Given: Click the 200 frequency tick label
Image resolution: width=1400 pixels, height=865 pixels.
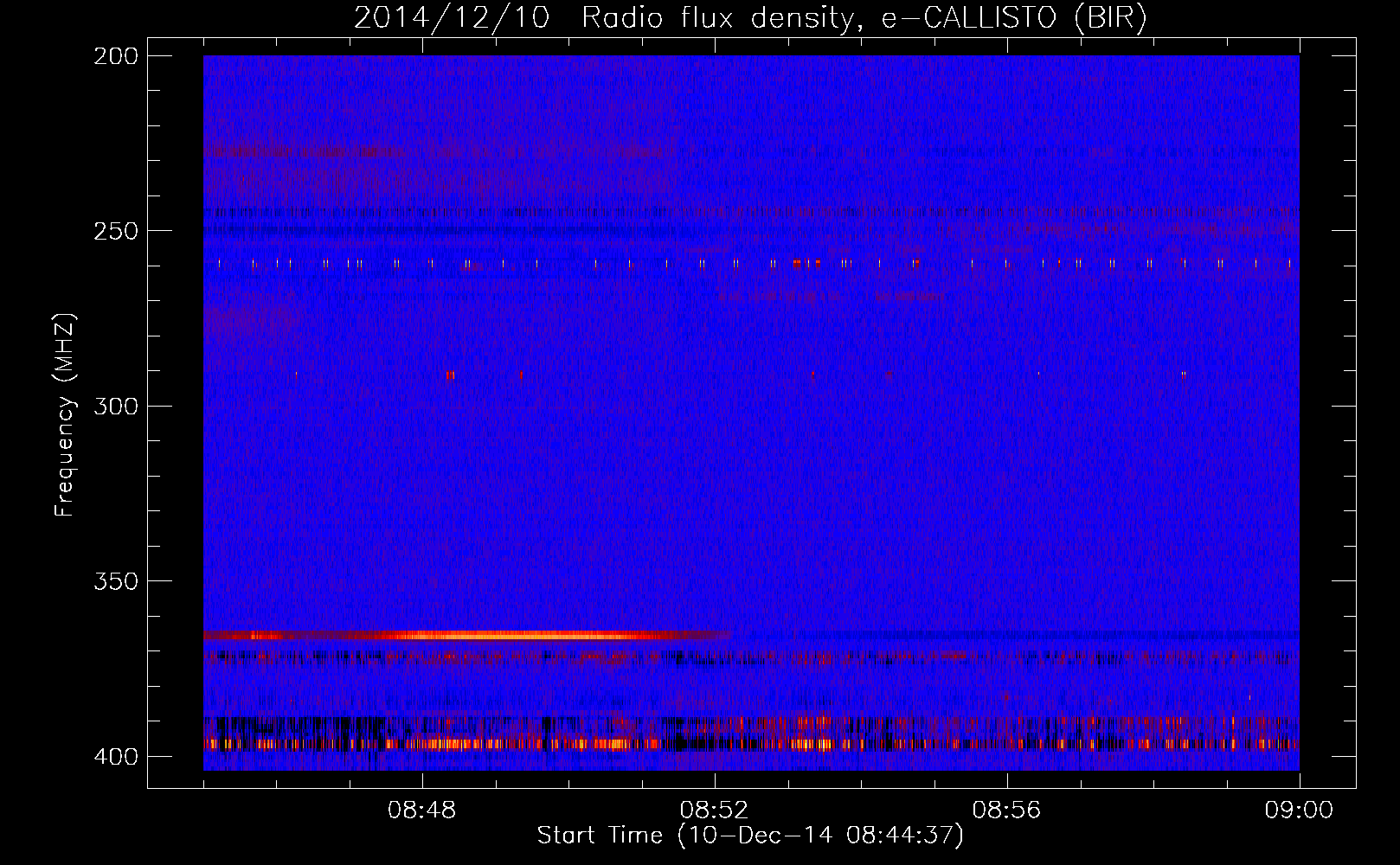Looking at the screenshot, I should [x=115, y=56].
